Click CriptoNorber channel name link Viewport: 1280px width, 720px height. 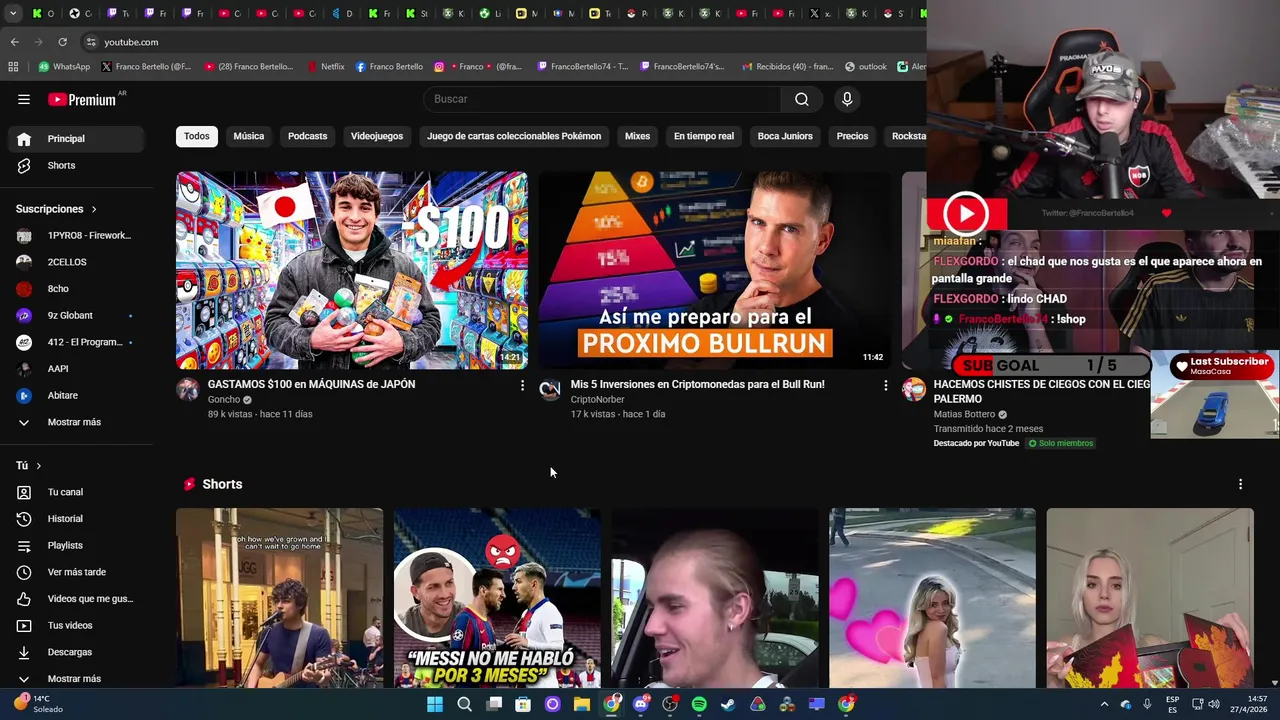[597, 400]
